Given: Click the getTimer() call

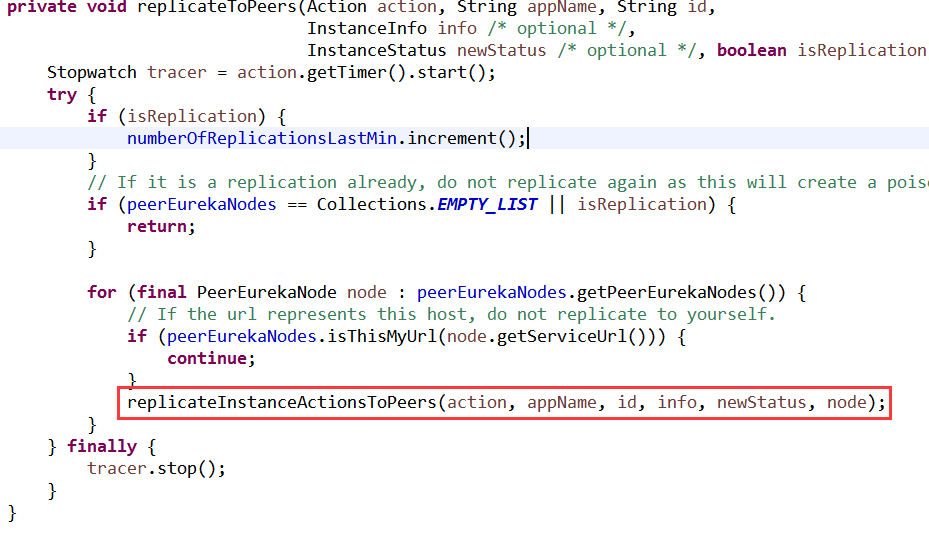Looking at the screenshot, I should tap(357, 72).
